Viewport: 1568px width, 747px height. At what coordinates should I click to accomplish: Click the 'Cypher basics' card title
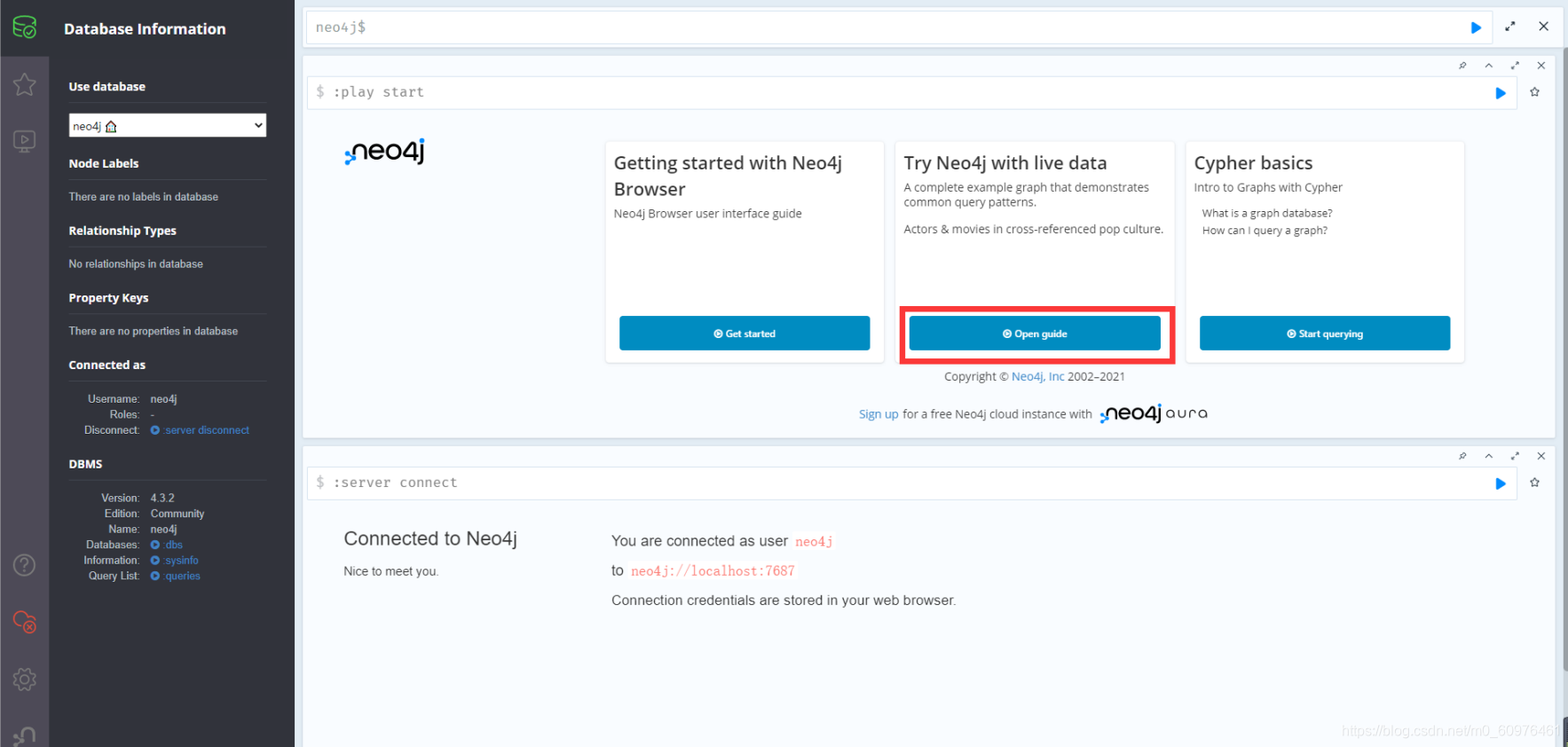click(x=1253, y=163)
